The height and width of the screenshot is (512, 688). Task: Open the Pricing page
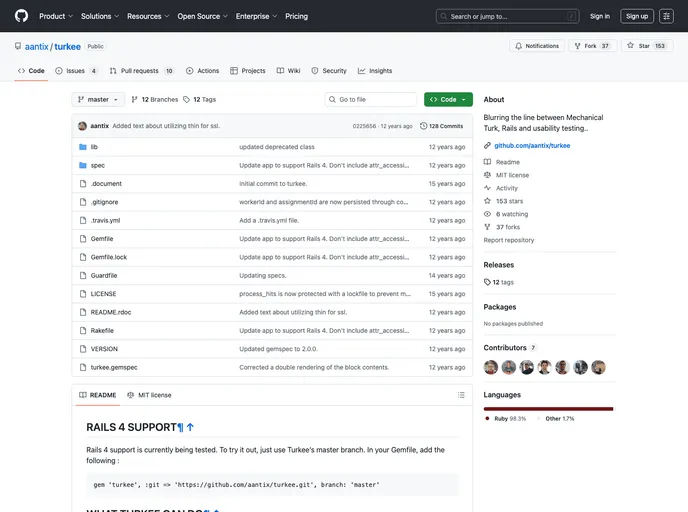296,16
